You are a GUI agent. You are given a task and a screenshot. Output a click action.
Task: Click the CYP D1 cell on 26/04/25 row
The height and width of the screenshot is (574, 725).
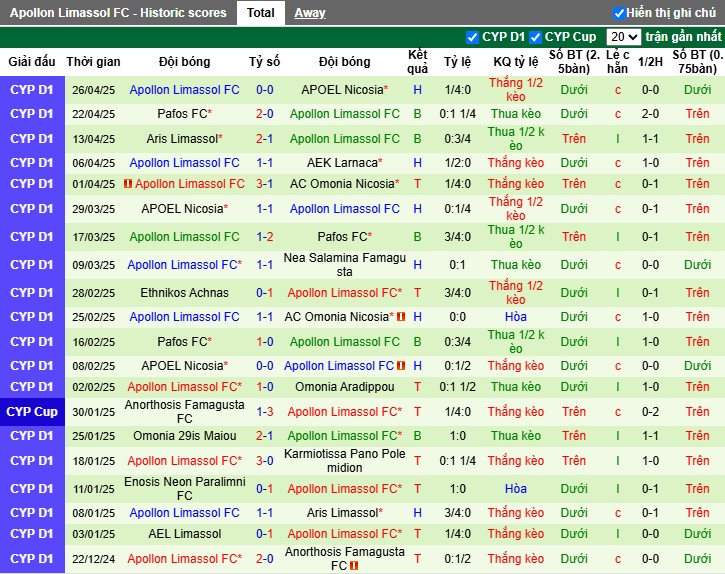click(32, 90)
